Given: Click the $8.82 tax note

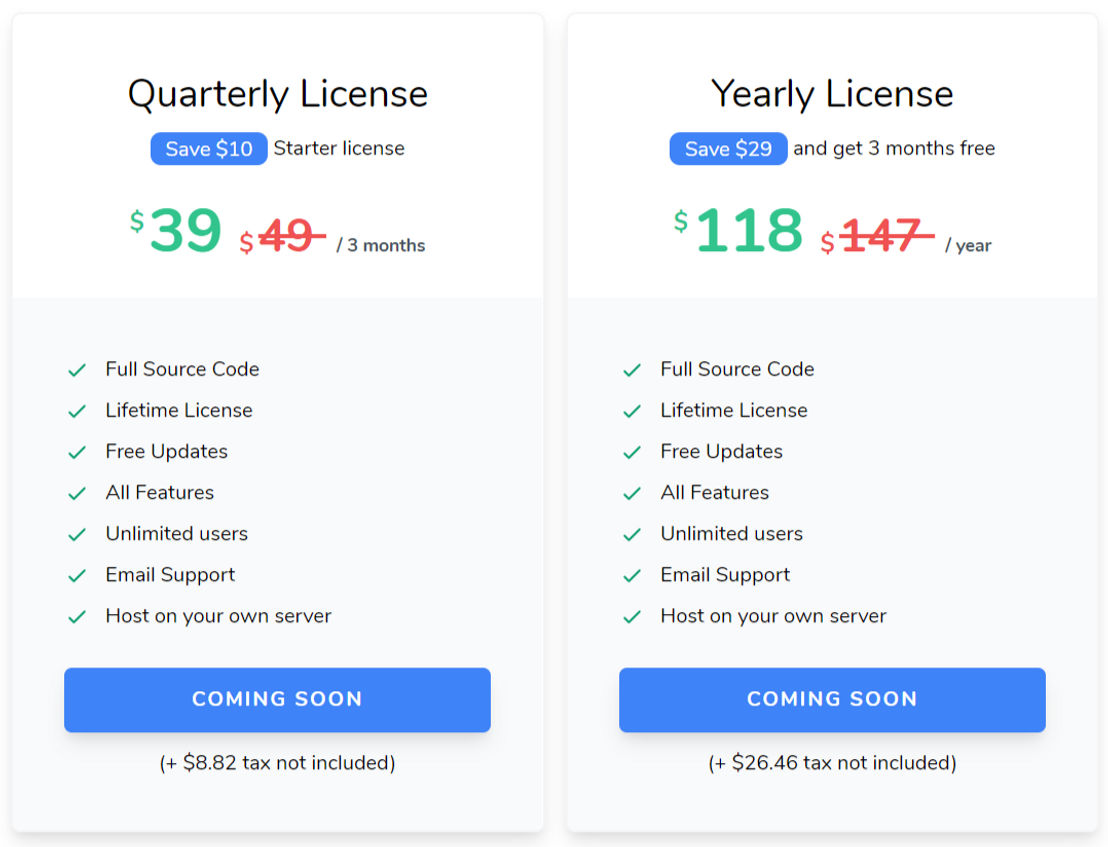Looking at the screenshot, I should point(277,763).
